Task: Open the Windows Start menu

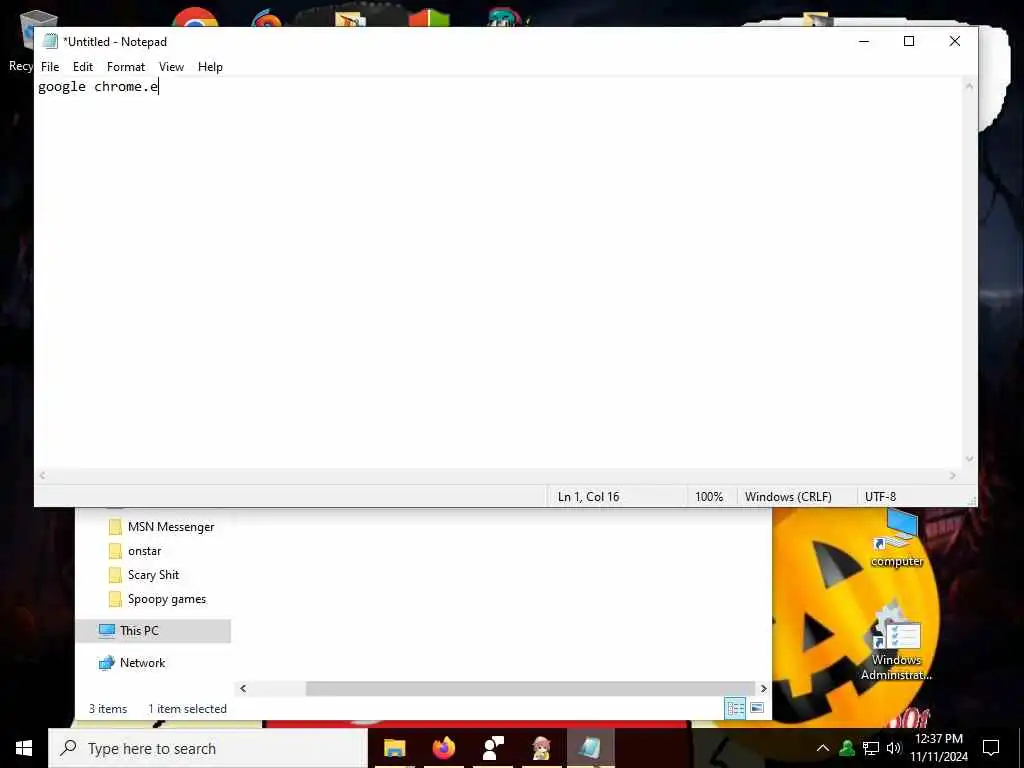Action: [24, 748]
